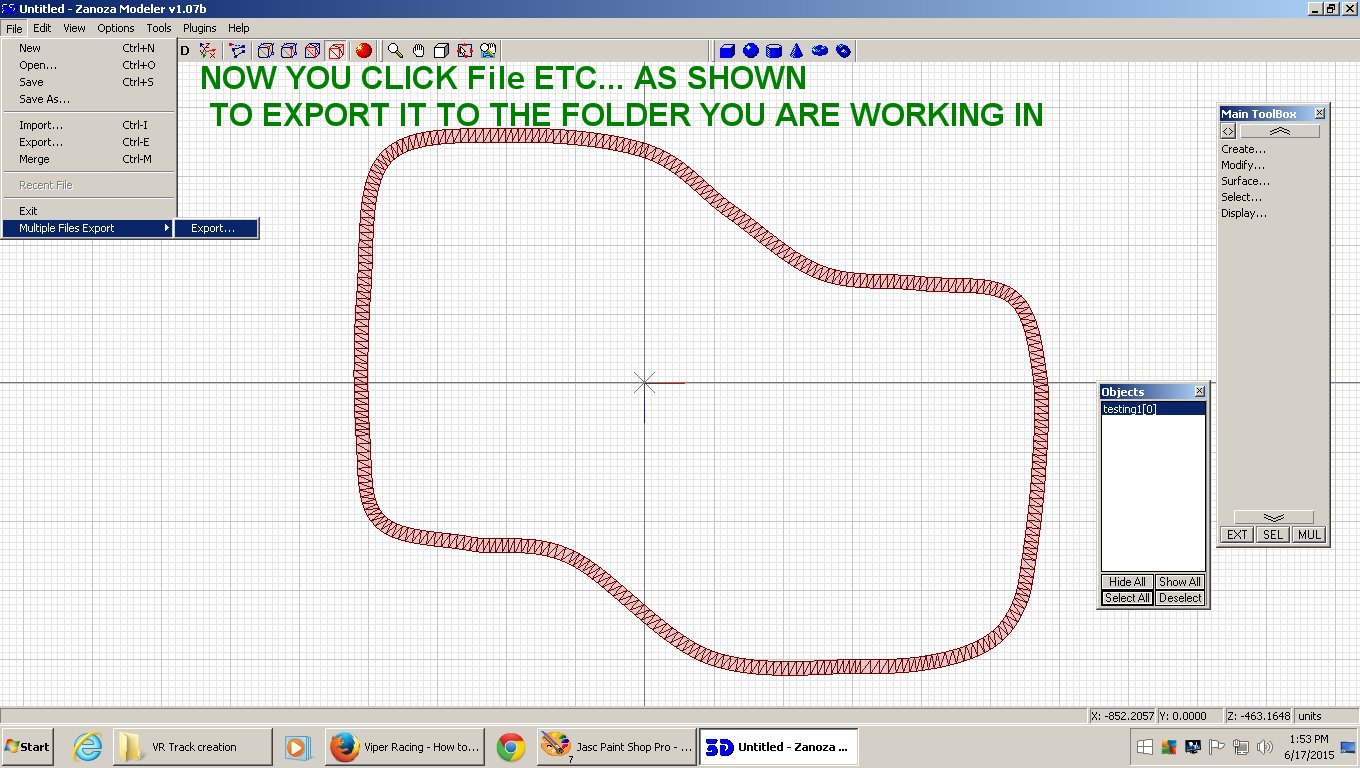Collapse Main ToolBox with up chevron bar
Viewport: 1360px width, 768px height.
[1280, 131]
